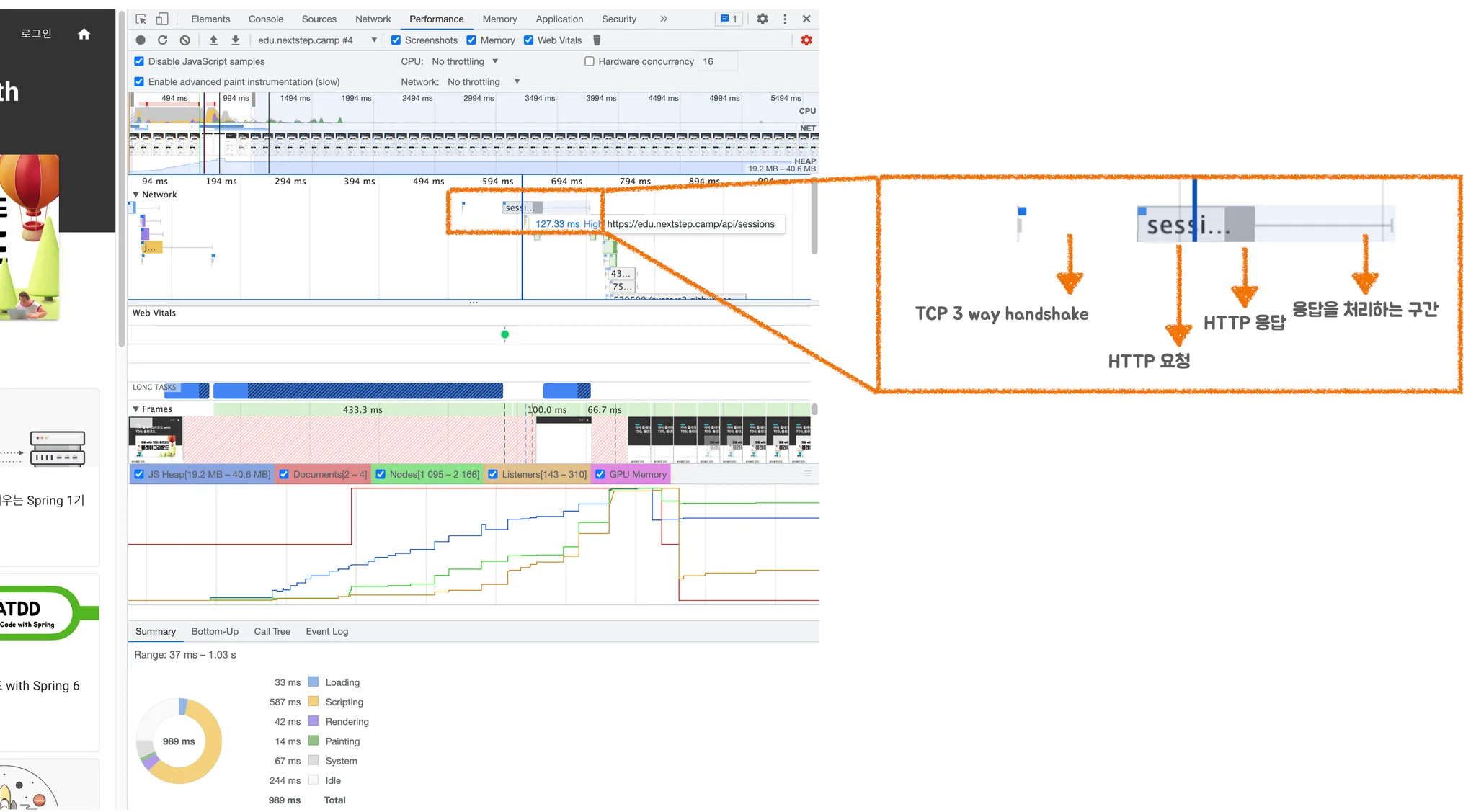Toggle the device toolbar icon

(x=162, y=19)
